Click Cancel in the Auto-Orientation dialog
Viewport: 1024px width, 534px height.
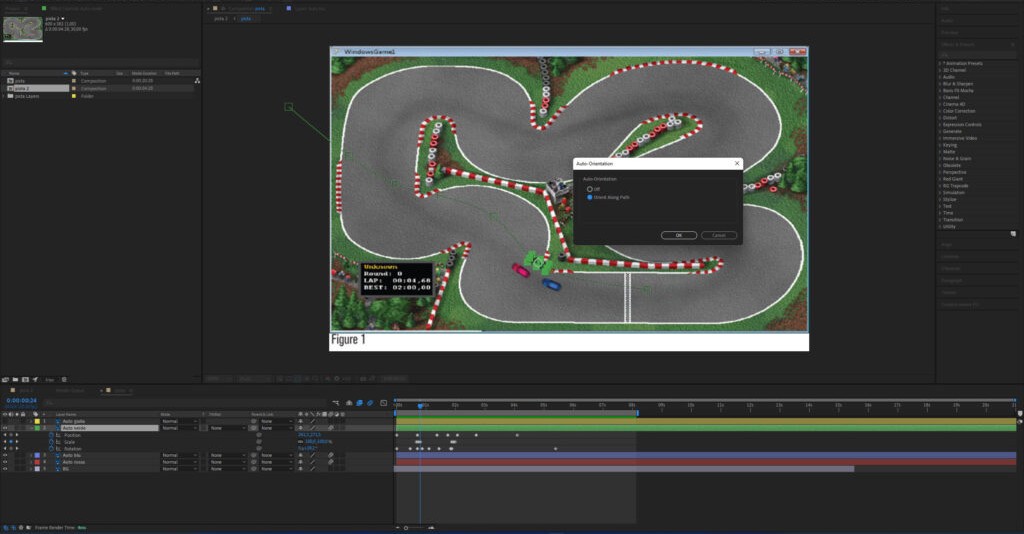(719, 235)
